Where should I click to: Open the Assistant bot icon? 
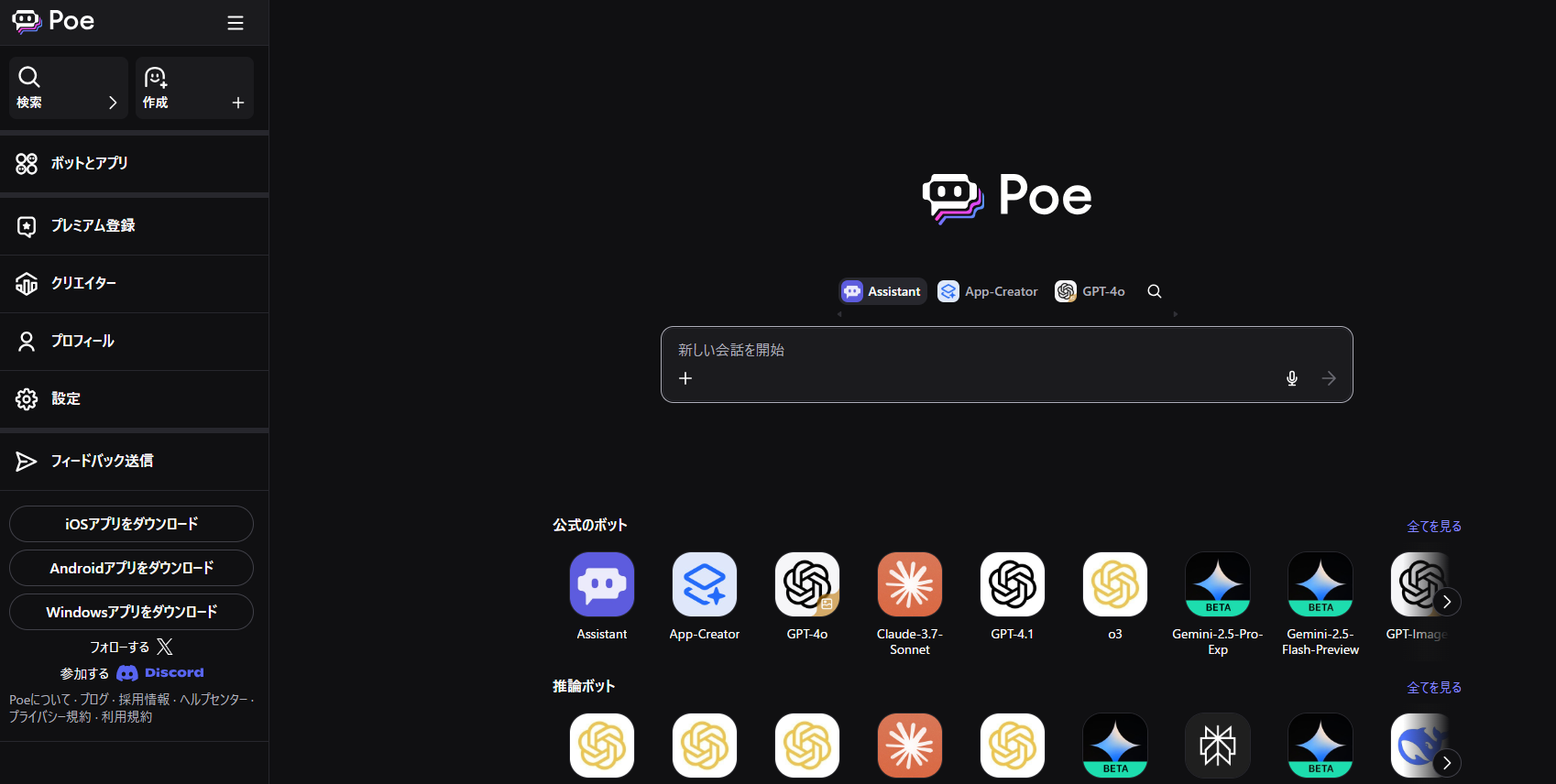click(602, 584)
